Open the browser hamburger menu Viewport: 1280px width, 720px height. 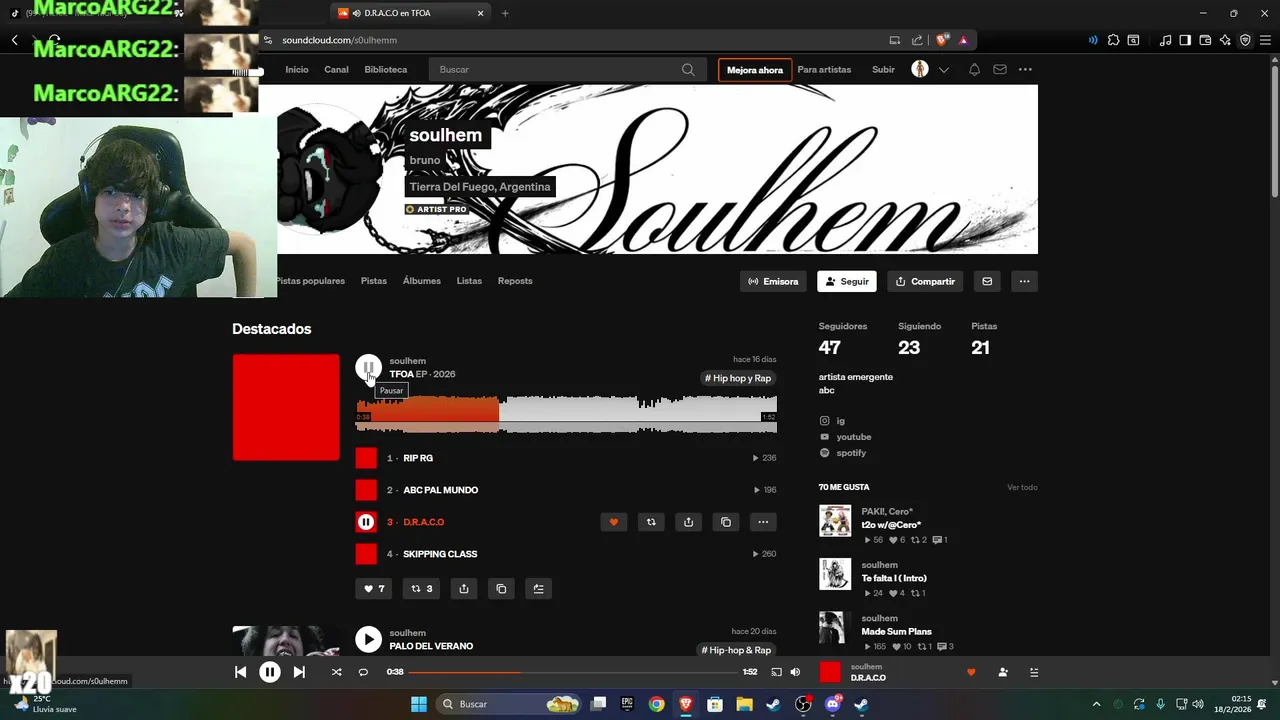1263,40
